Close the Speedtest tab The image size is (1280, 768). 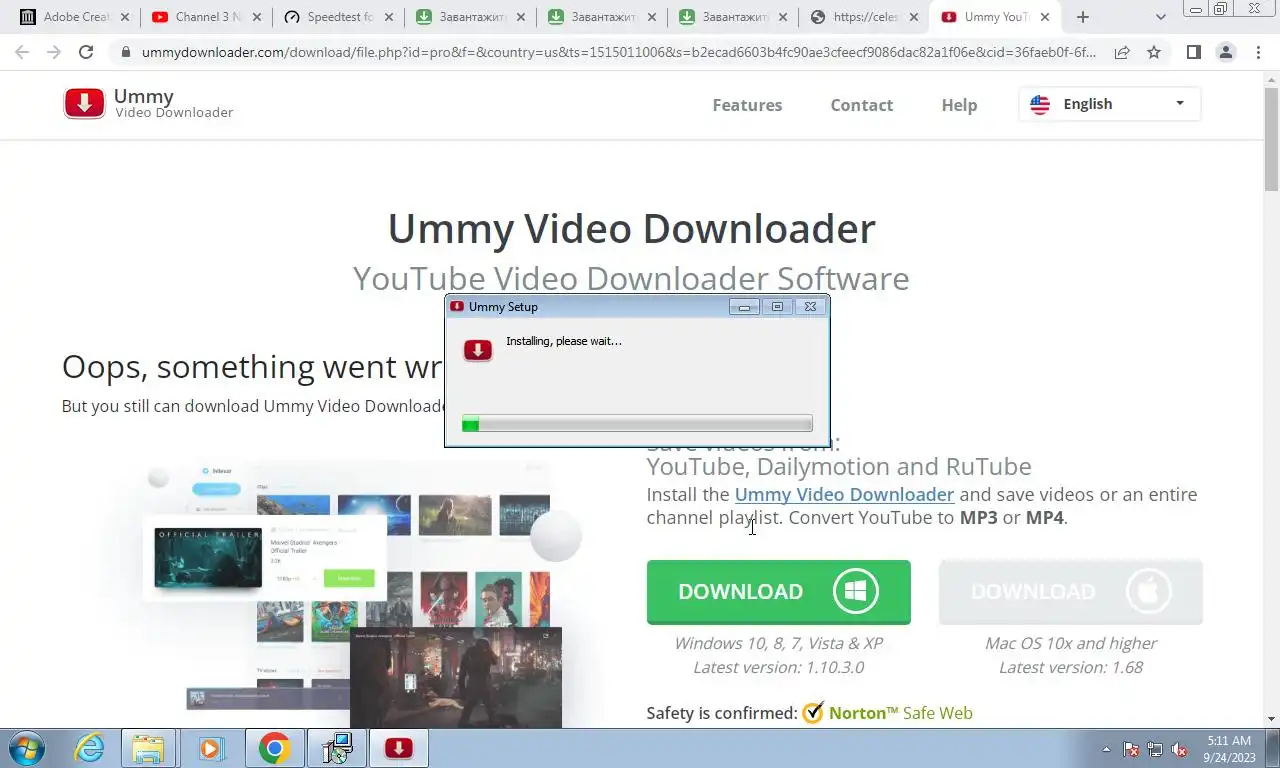(388, 17)
